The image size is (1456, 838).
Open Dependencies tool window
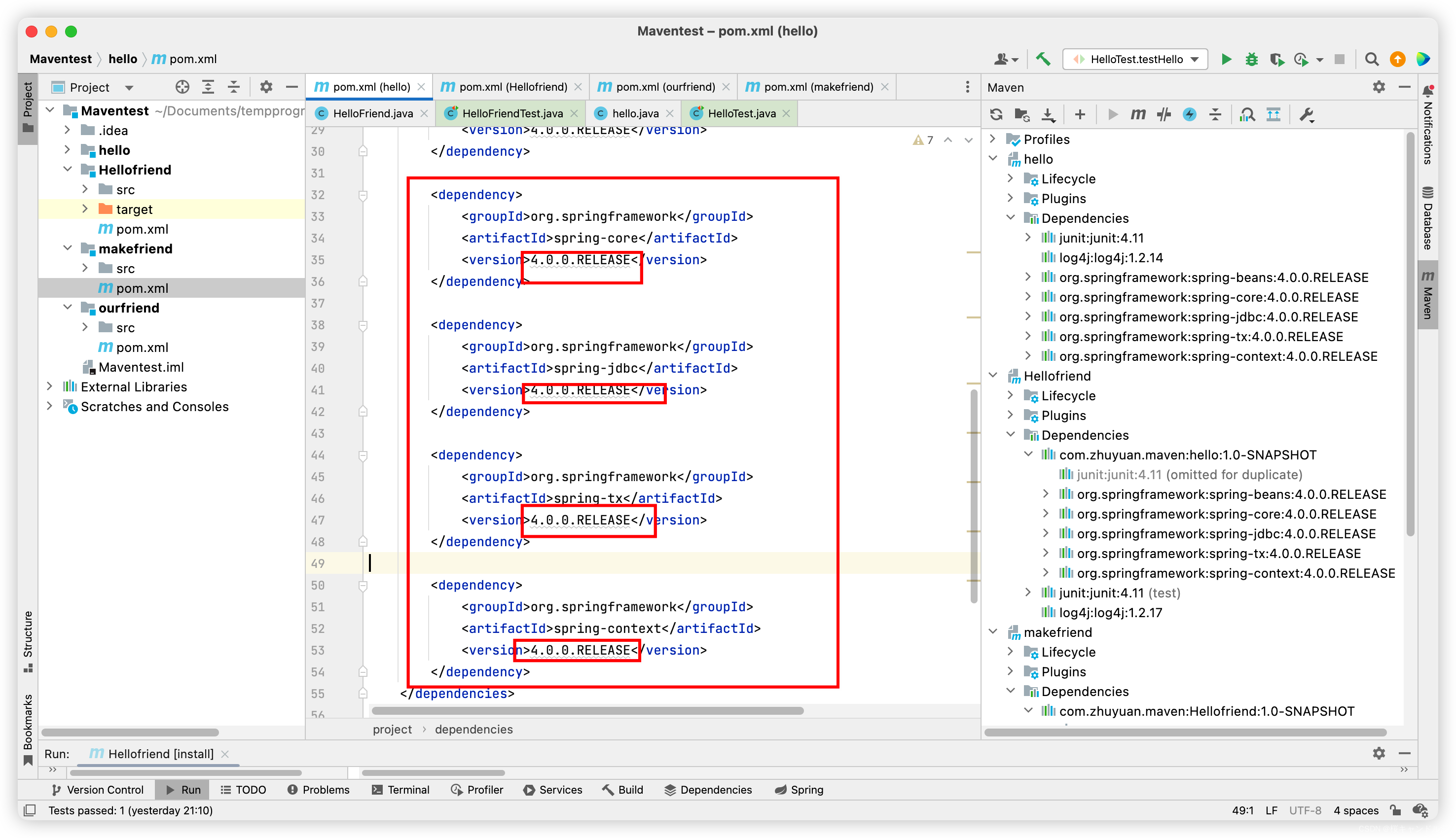[x=708, y=790]
